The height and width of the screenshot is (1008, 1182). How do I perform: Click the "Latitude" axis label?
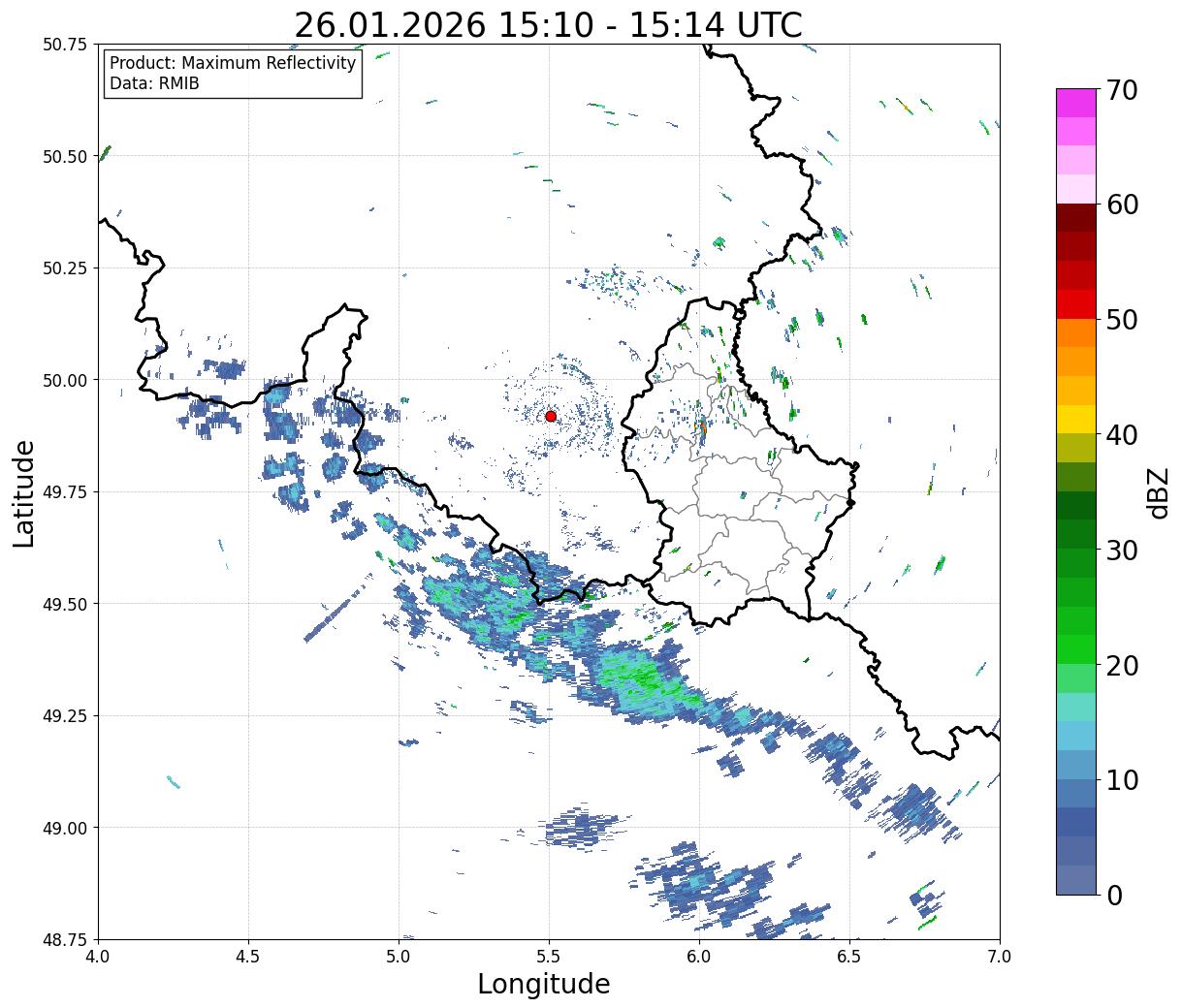click(24, 492)
